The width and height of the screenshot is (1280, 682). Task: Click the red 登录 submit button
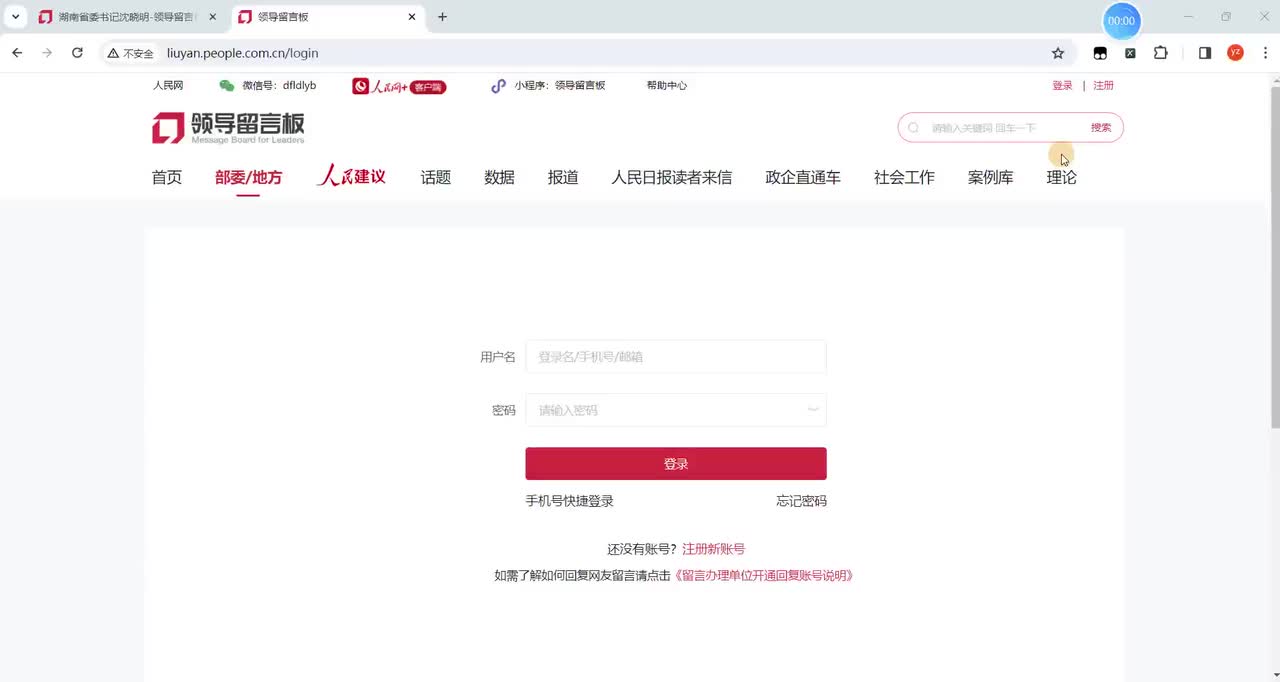(676, 464)
